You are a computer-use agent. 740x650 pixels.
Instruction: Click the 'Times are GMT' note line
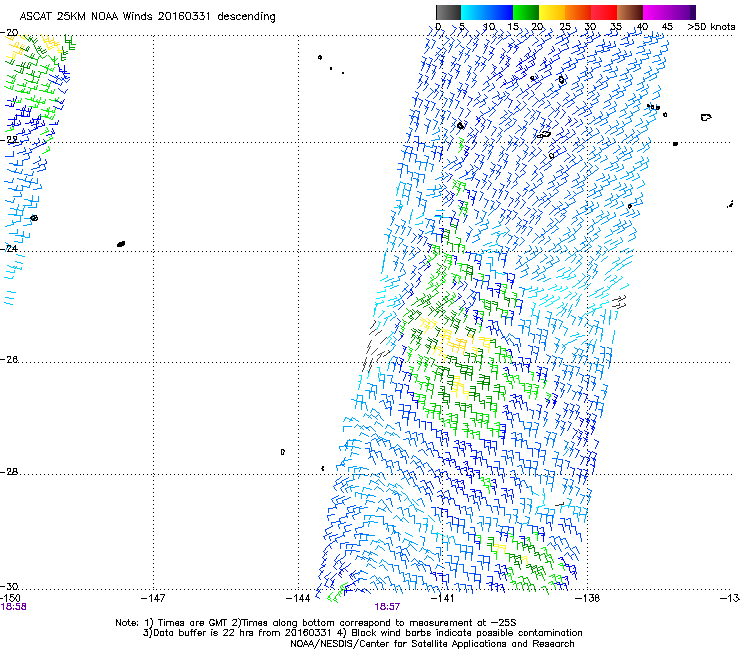click(316, 623)
